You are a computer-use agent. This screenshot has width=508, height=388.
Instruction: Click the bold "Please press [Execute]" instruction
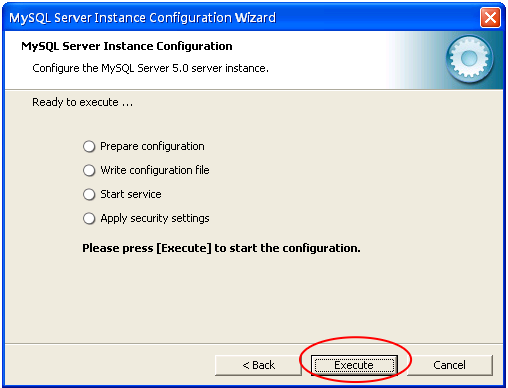click(221, 248)
